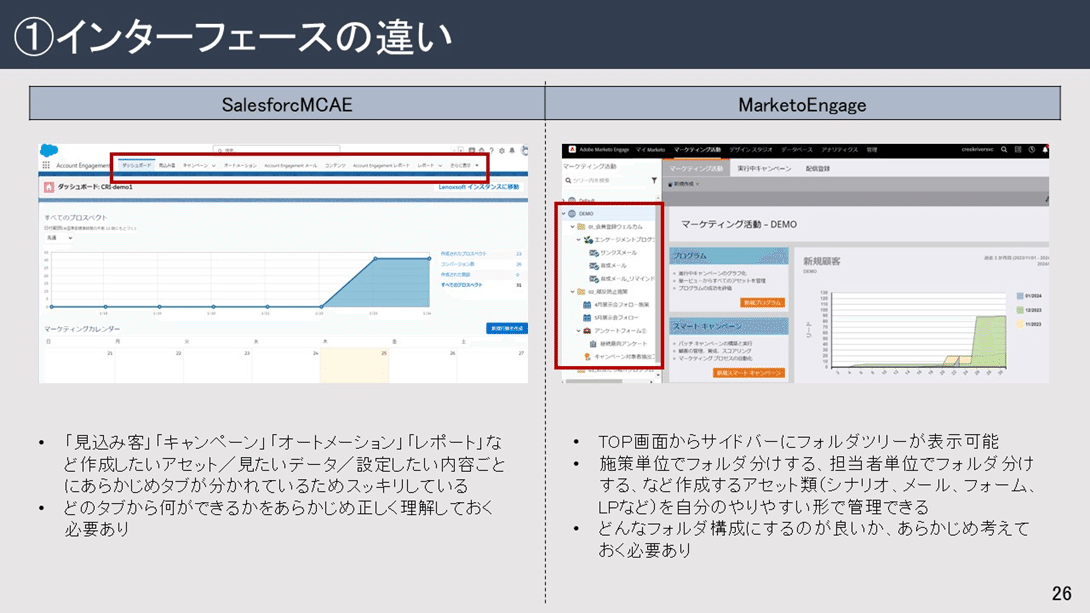Expand the キャンペーン tab dropdown arrow

[214, 166]
